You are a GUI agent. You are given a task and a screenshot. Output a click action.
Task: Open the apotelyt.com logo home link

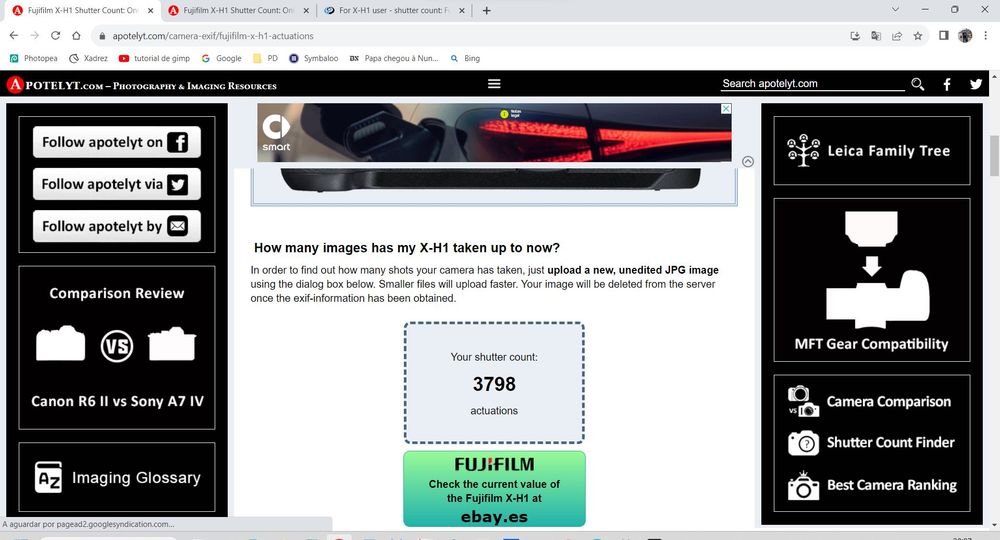[x=142, y=85]
